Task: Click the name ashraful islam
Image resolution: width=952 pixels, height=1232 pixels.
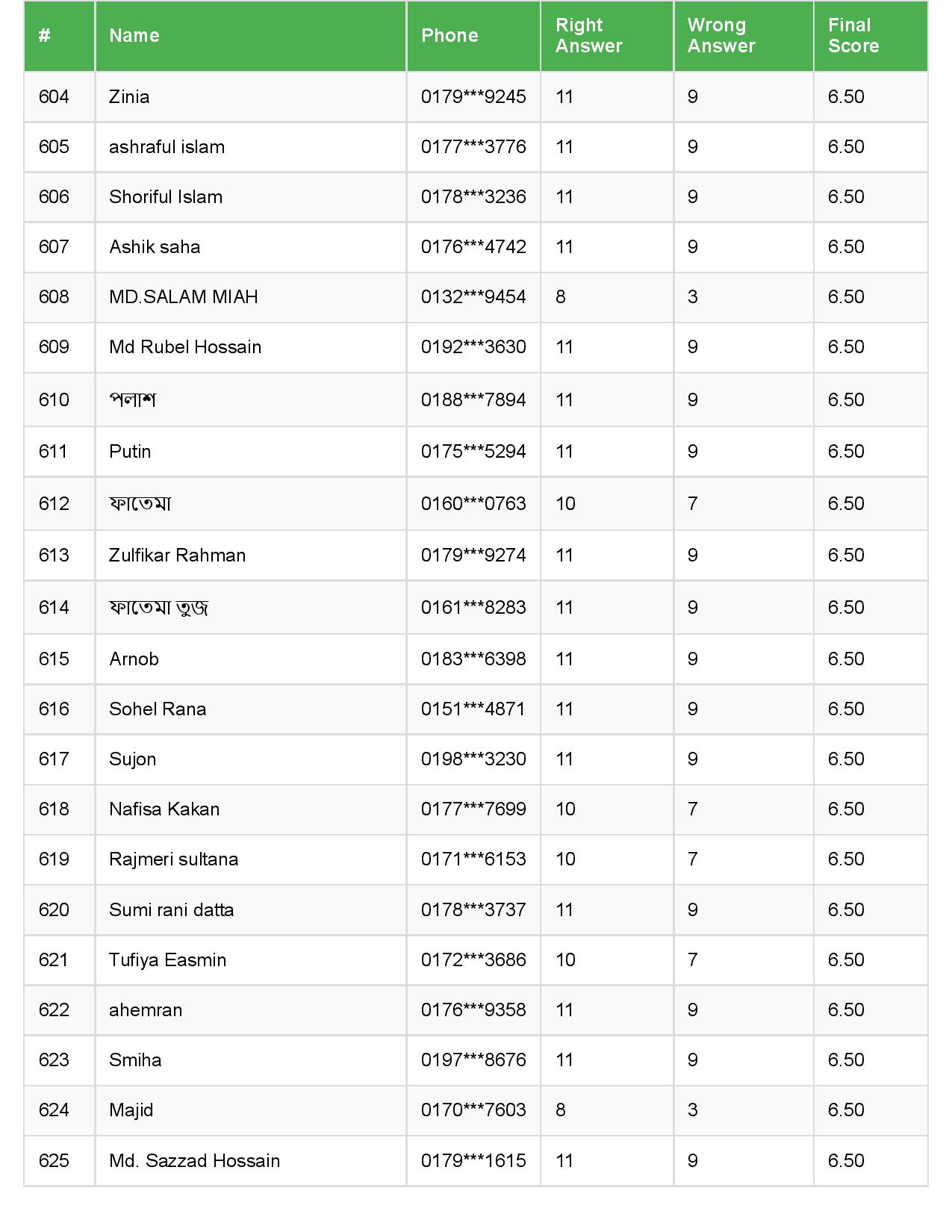Action: tap(167, 147)
